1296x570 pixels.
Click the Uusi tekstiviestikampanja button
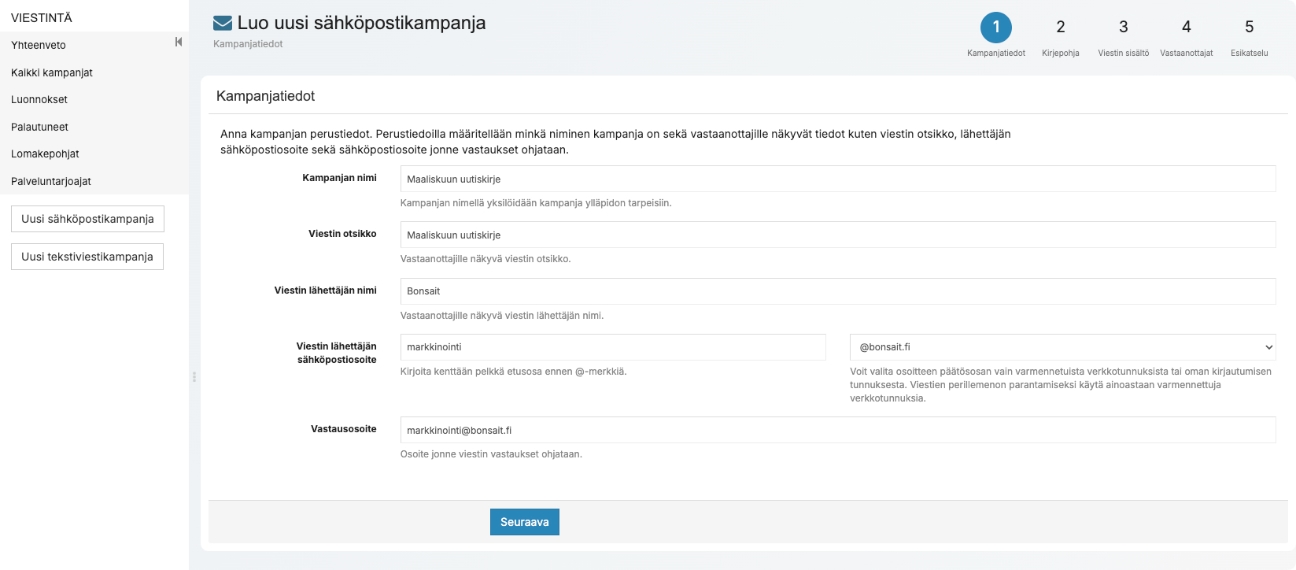click(x=87, y=257)
